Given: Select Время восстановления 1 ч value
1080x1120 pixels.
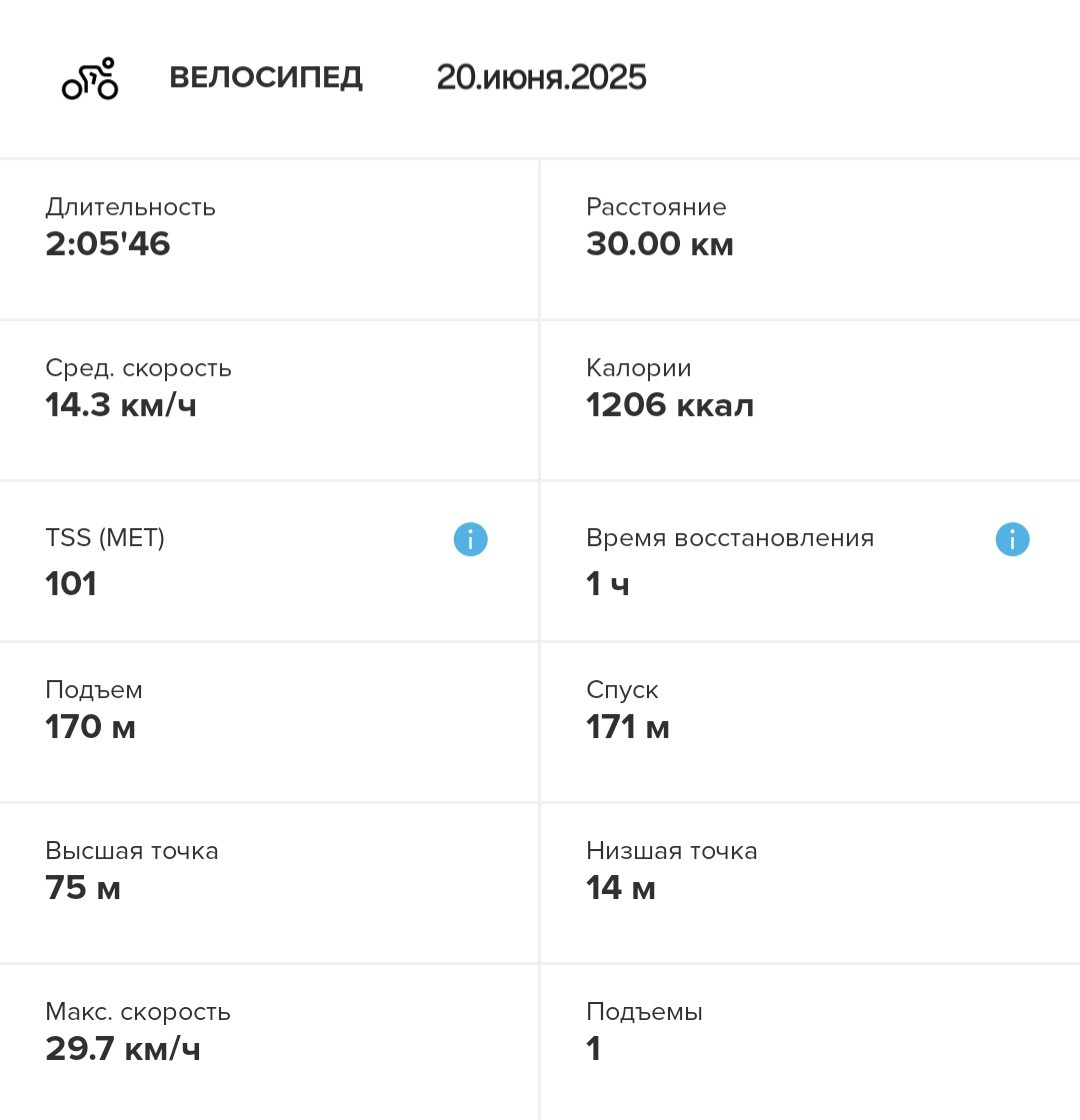Looking at the screenshot, I should [x=608, y=584].
